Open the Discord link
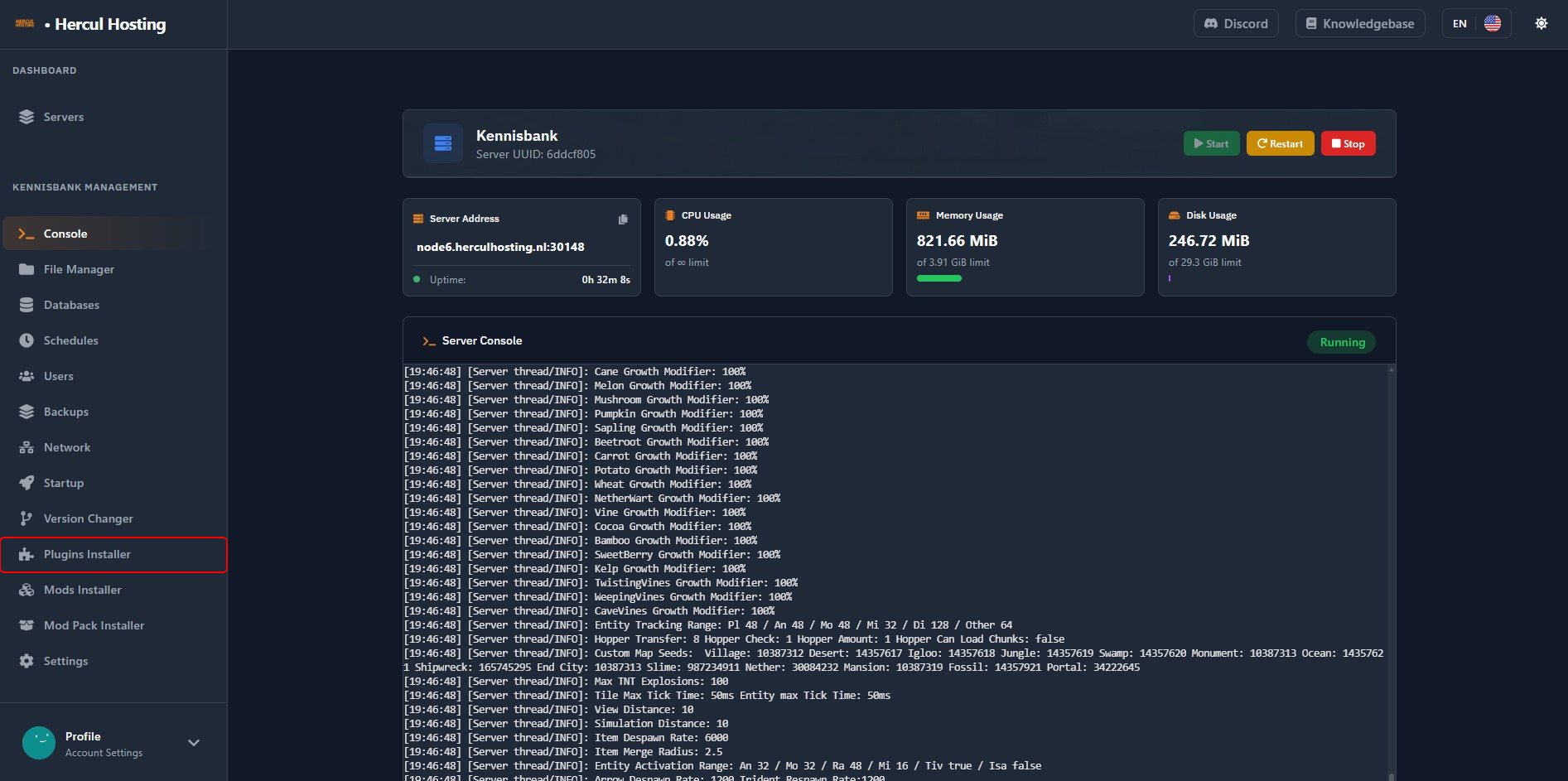This screenshot has height=781, width=1568. coord(1236,23)
